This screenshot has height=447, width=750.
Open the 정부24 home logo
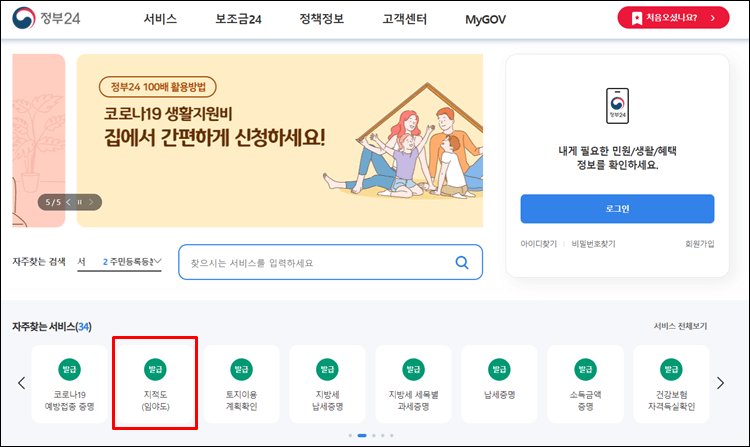(x=46, y=18)
